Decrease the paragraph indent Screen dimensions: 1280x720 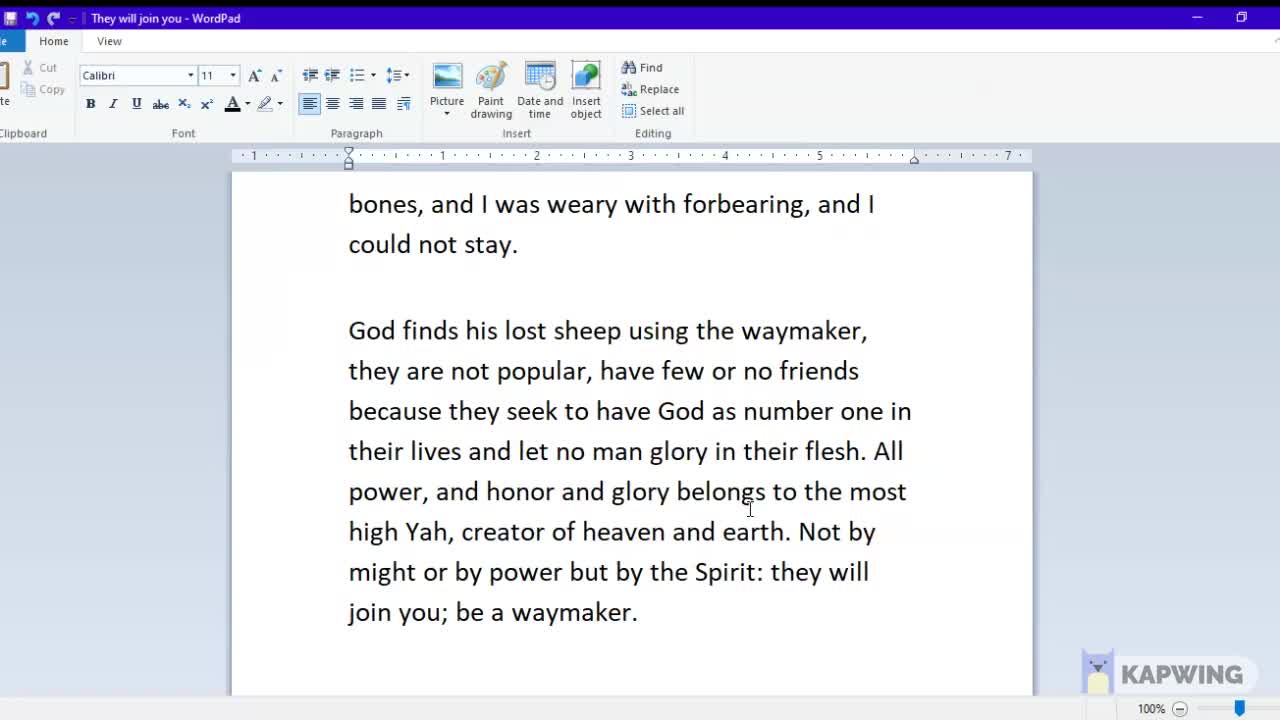310,75
